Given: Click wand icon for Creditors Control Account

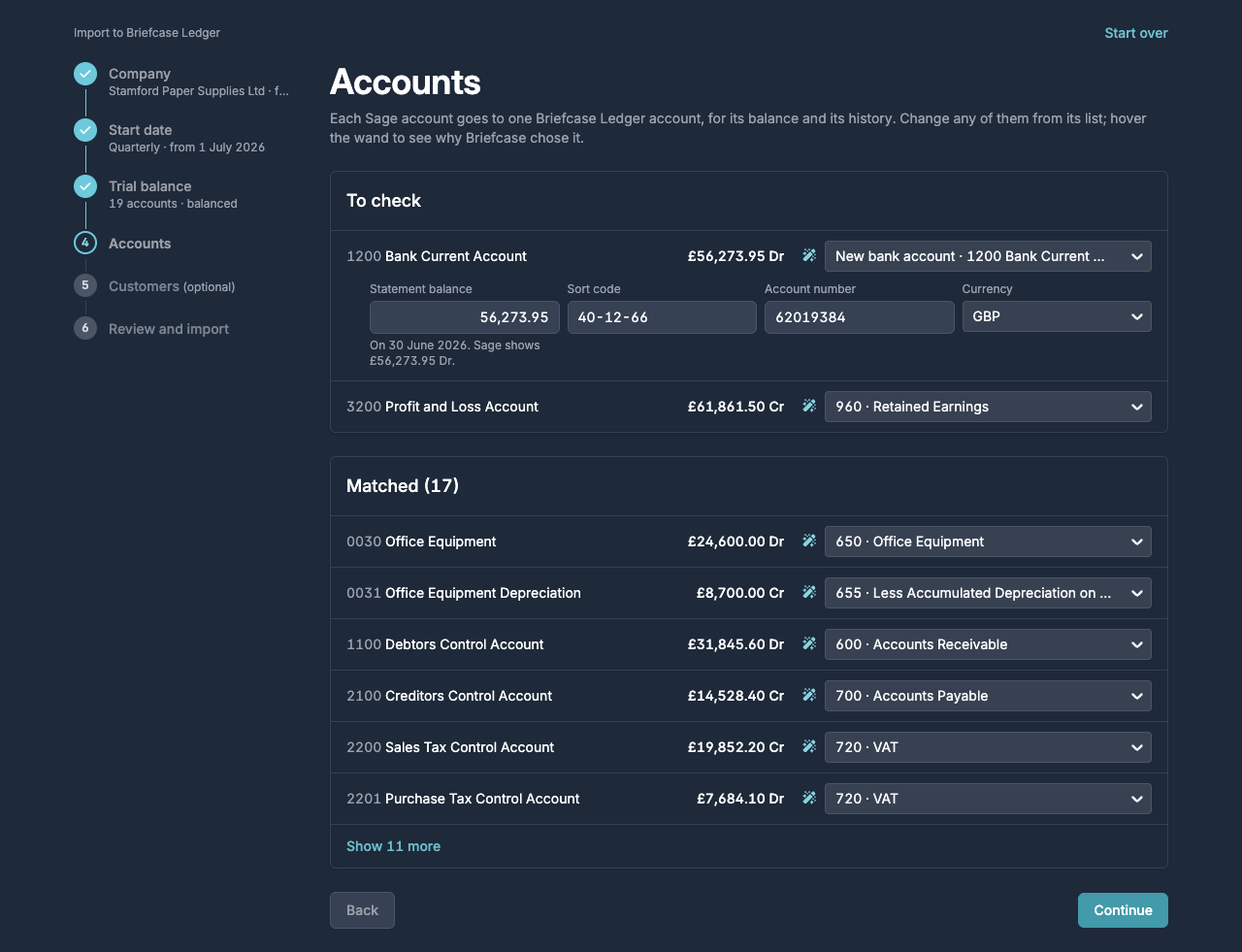Looking at the screenshot, I should (808, 696).
